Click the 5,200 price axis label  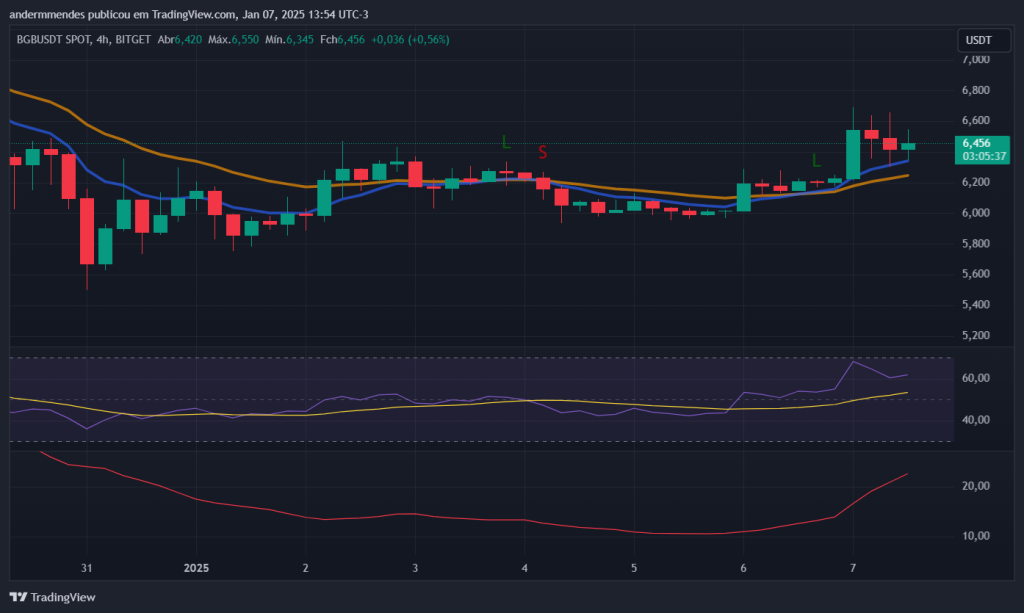pos(976,336)
